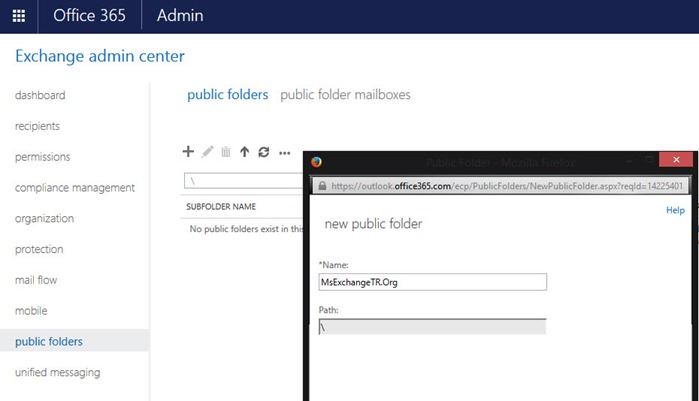
Task: Add a new public folder with plus icon
Action: pyautogui.click(x=188, y=151)
